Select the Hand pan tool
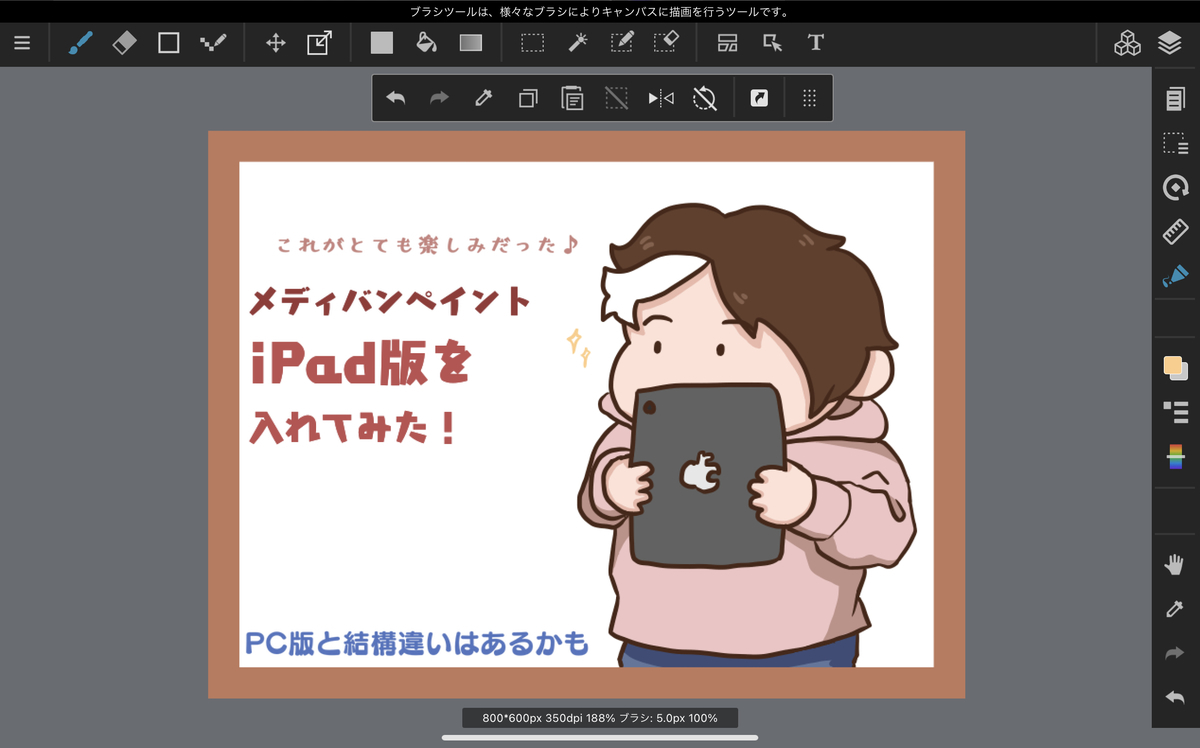The width and height of the screenshot is (1200, 748). coord(1175,565)
